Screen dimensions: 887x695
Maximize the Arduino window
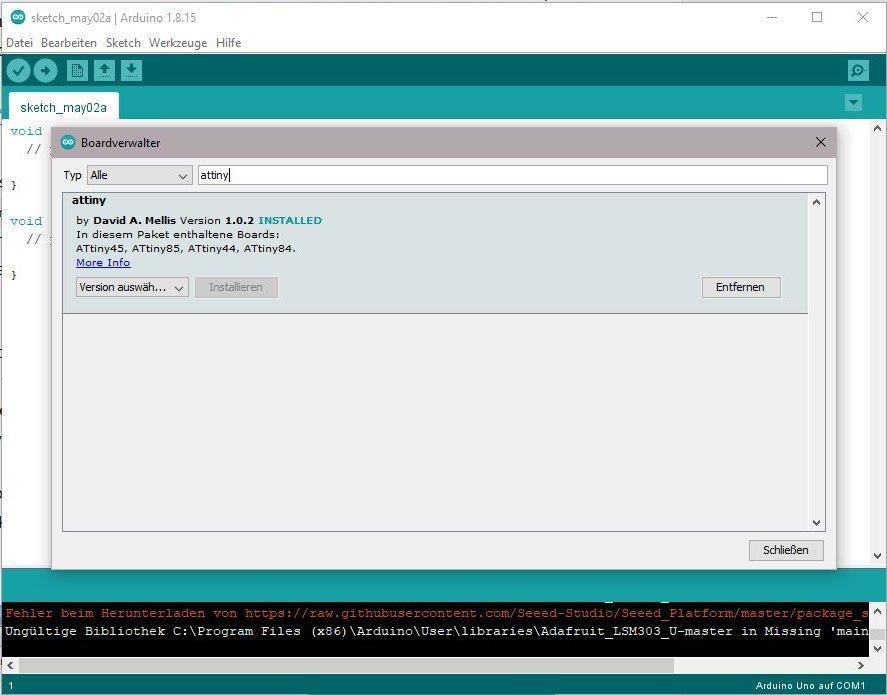(817, 18)
